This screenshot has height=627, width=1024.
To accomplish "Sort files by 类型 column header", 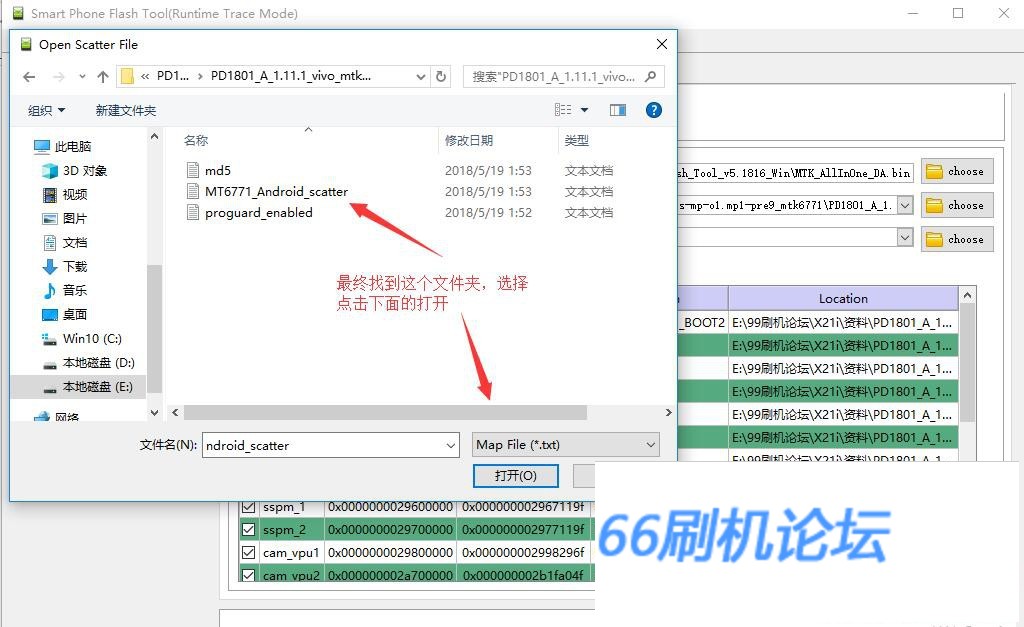I will (577, 140).
